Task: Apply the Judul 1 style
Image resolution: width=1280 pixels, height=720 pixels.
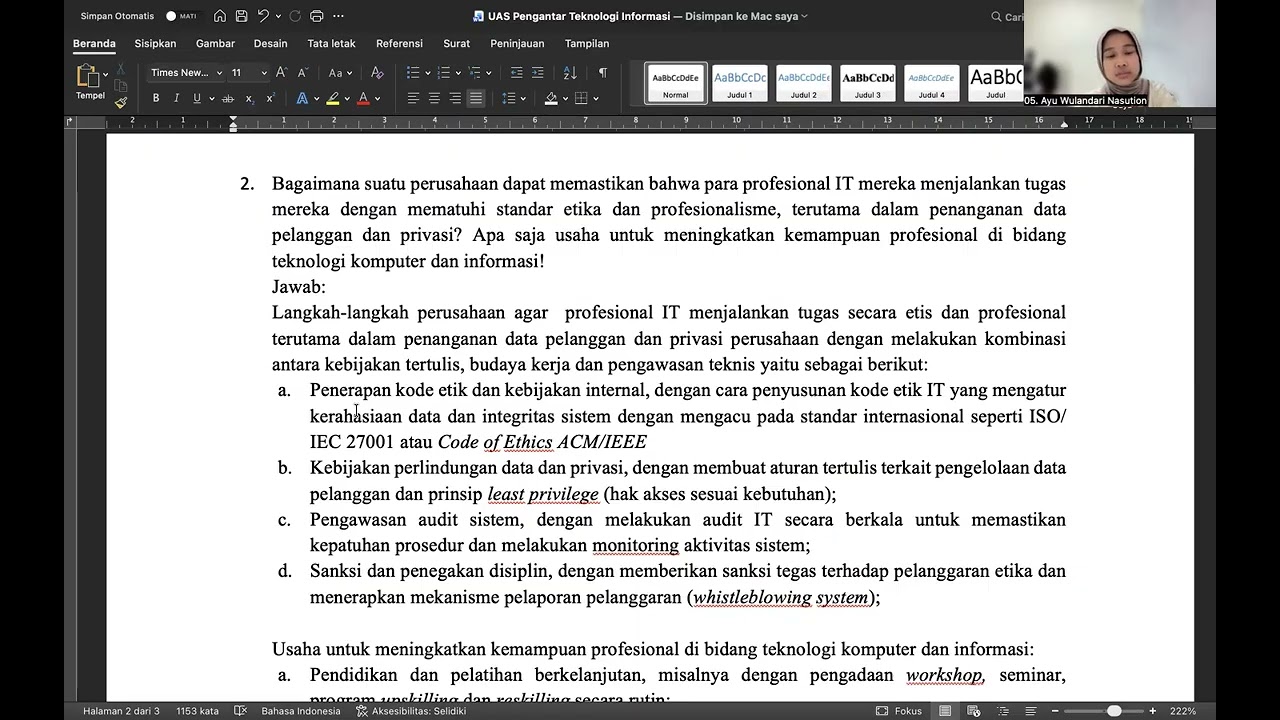Action: 740,83
